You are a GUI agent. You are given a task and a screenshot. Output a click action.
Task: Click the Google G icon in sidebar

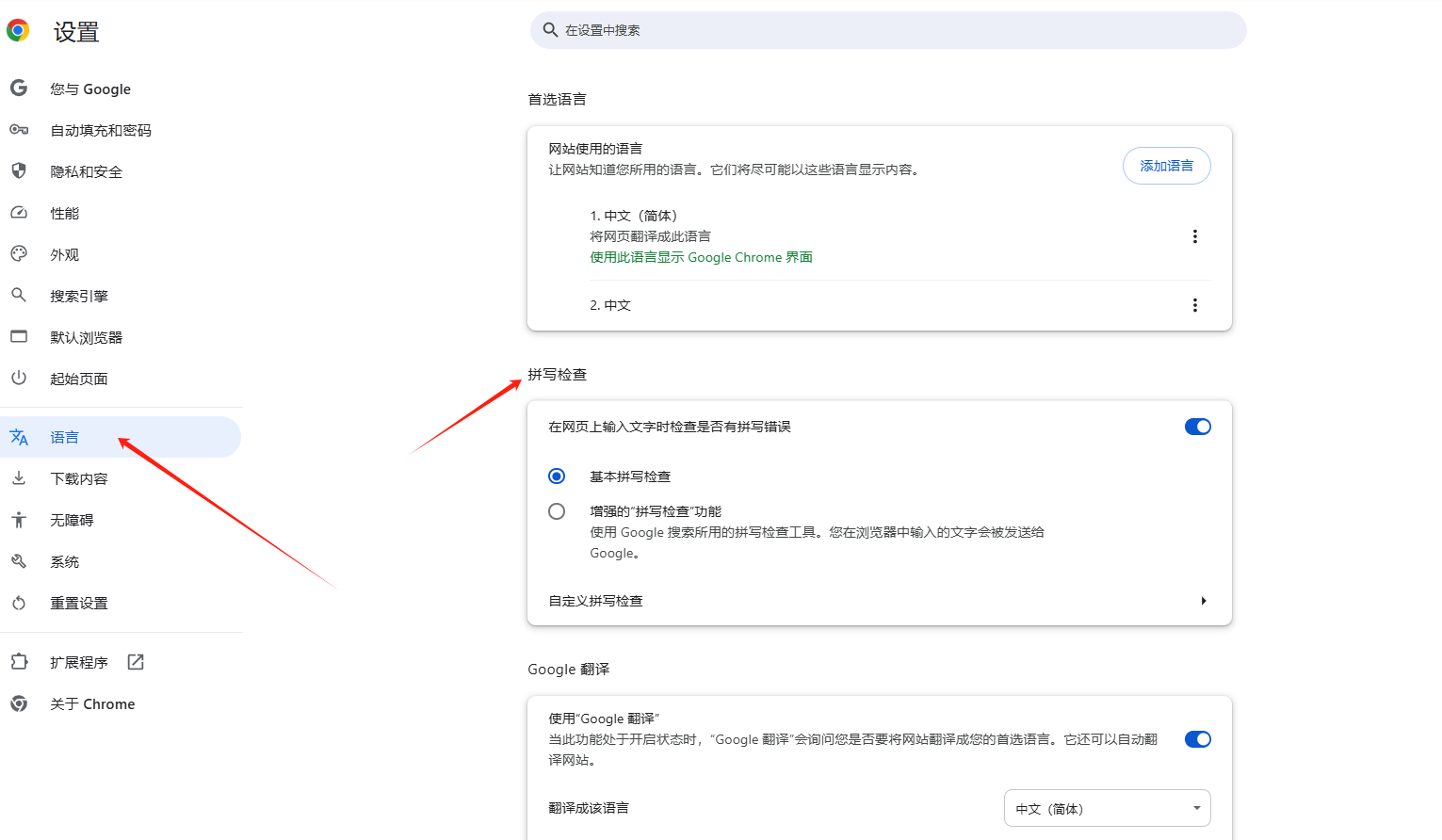click(19, 89)
